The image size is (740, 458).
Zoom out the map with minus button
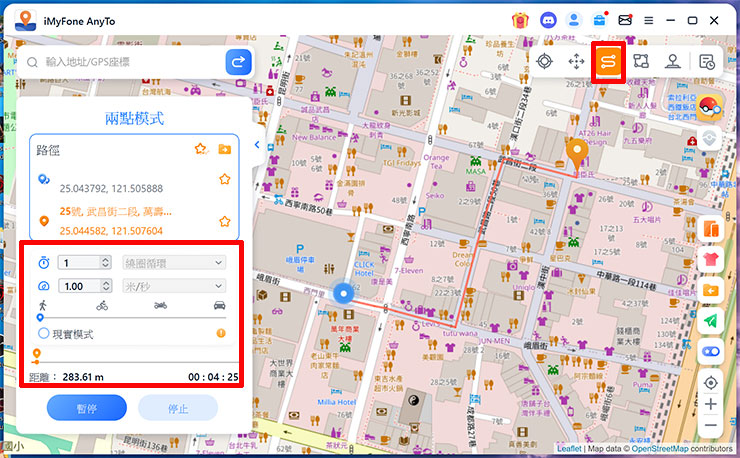[x=711, y=425]
